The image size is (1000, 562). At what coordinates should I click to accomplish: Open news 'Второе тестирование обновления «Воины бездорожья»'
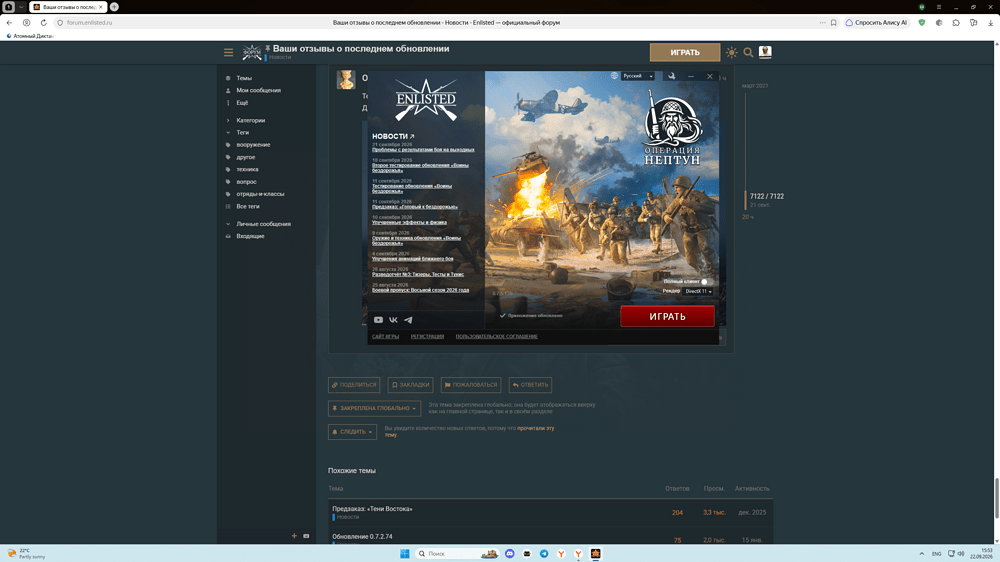coord(420,168)
